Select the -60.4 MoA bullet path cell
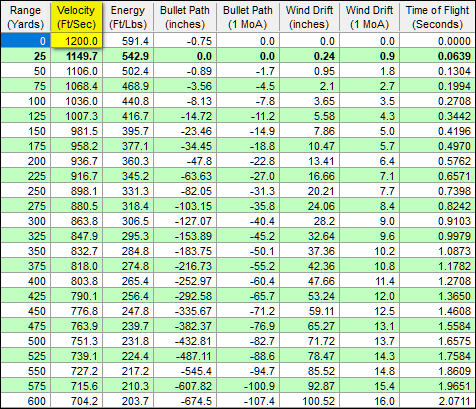This screenshot has height=409, width=476. click(x=248, y=281)
